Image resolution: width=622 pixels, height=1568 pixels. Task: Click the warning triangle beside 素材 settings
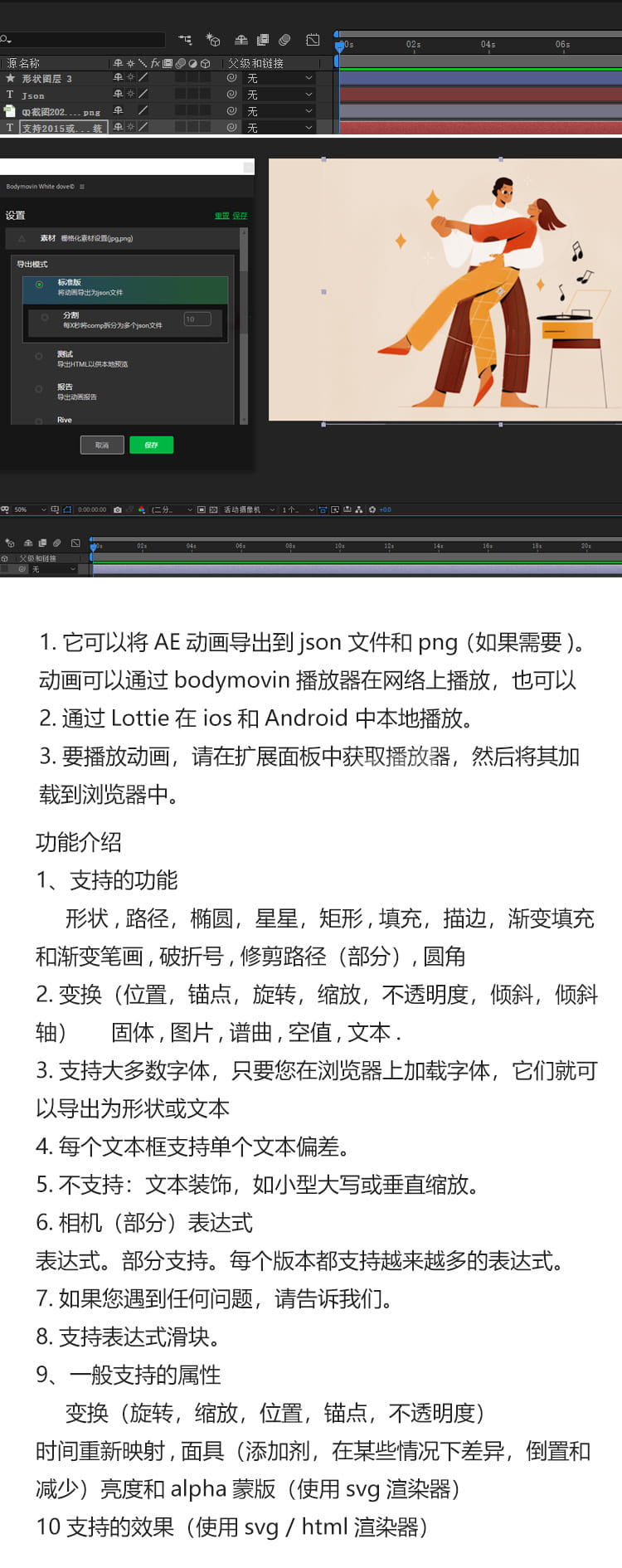click(x=22, y=239)
